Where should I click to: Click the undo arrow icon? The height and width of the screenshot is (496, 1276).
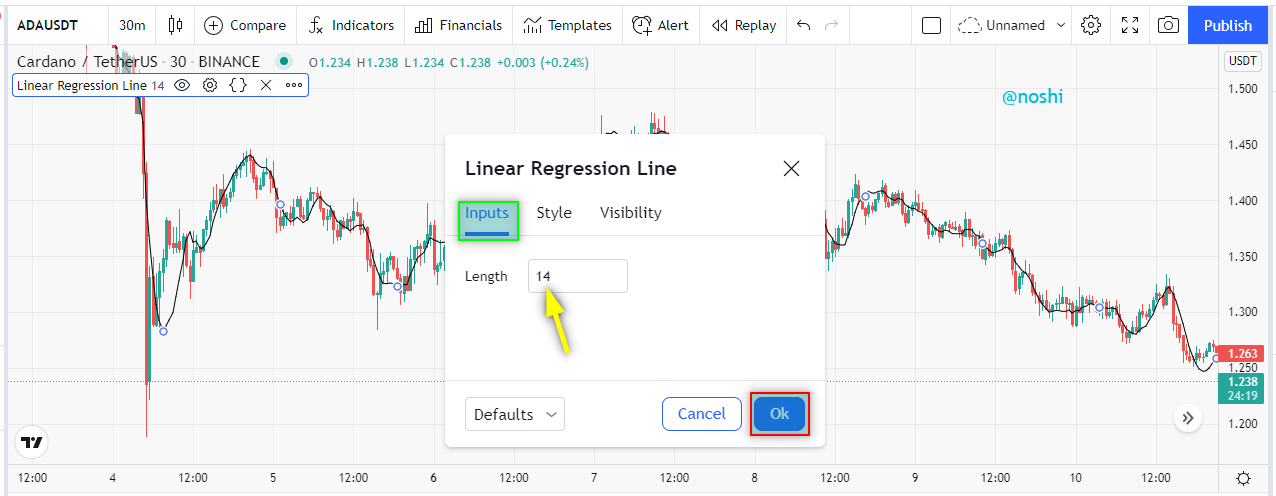pyautogui.click(x=803, y=25)
